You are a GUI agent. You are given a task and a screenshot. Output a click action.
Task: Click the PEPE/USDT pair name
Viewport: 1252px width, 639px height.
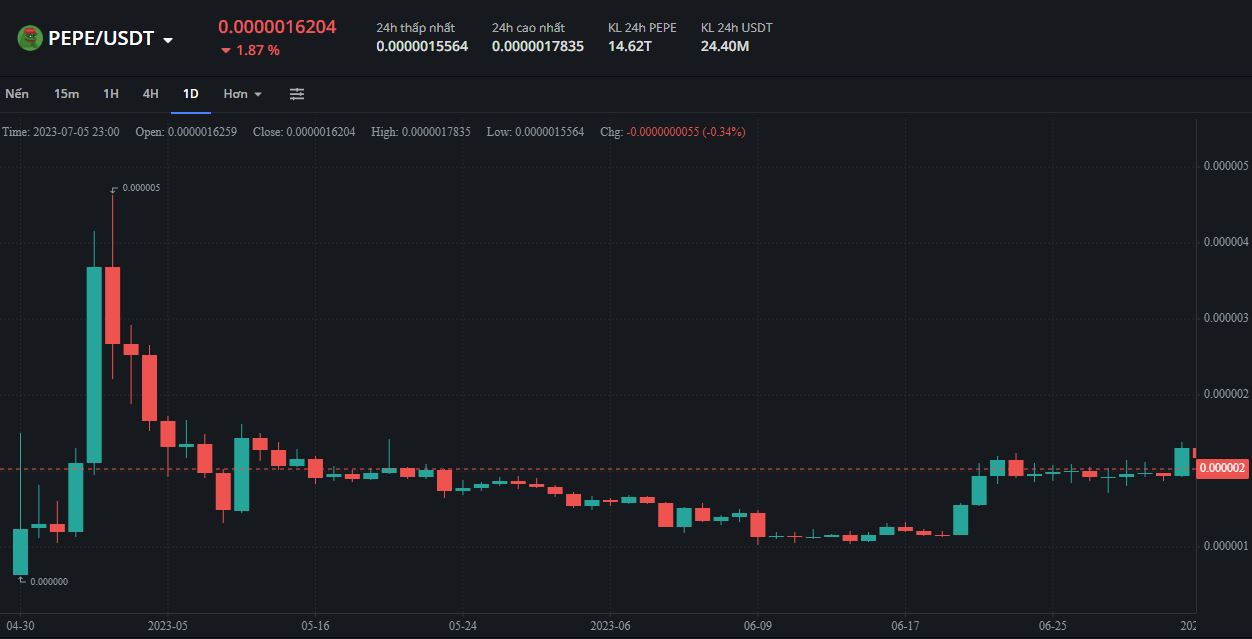101,38
